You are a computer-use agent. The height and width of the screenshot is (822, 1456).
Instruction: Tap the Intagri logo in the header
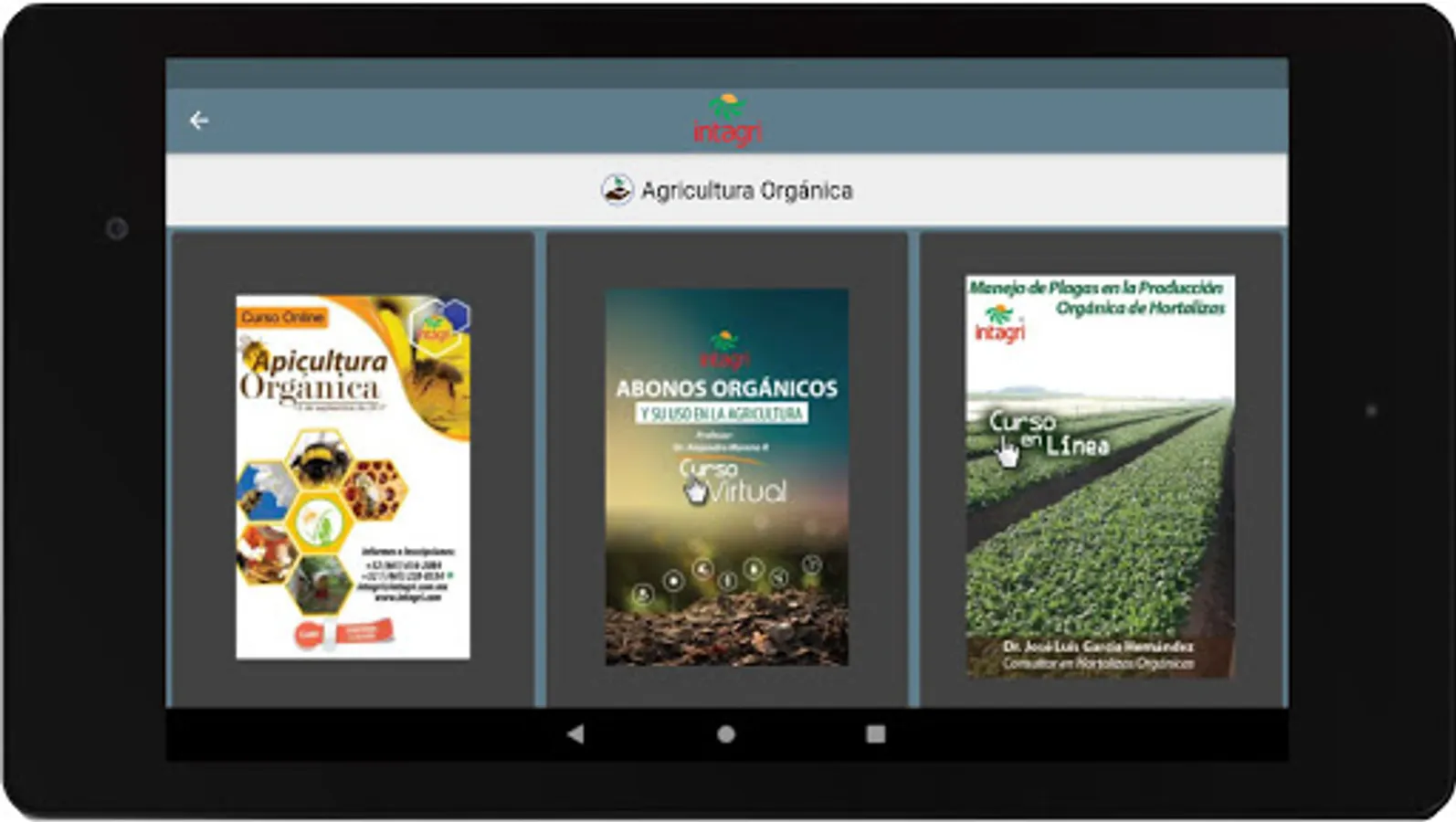click(x=727, y=120)
